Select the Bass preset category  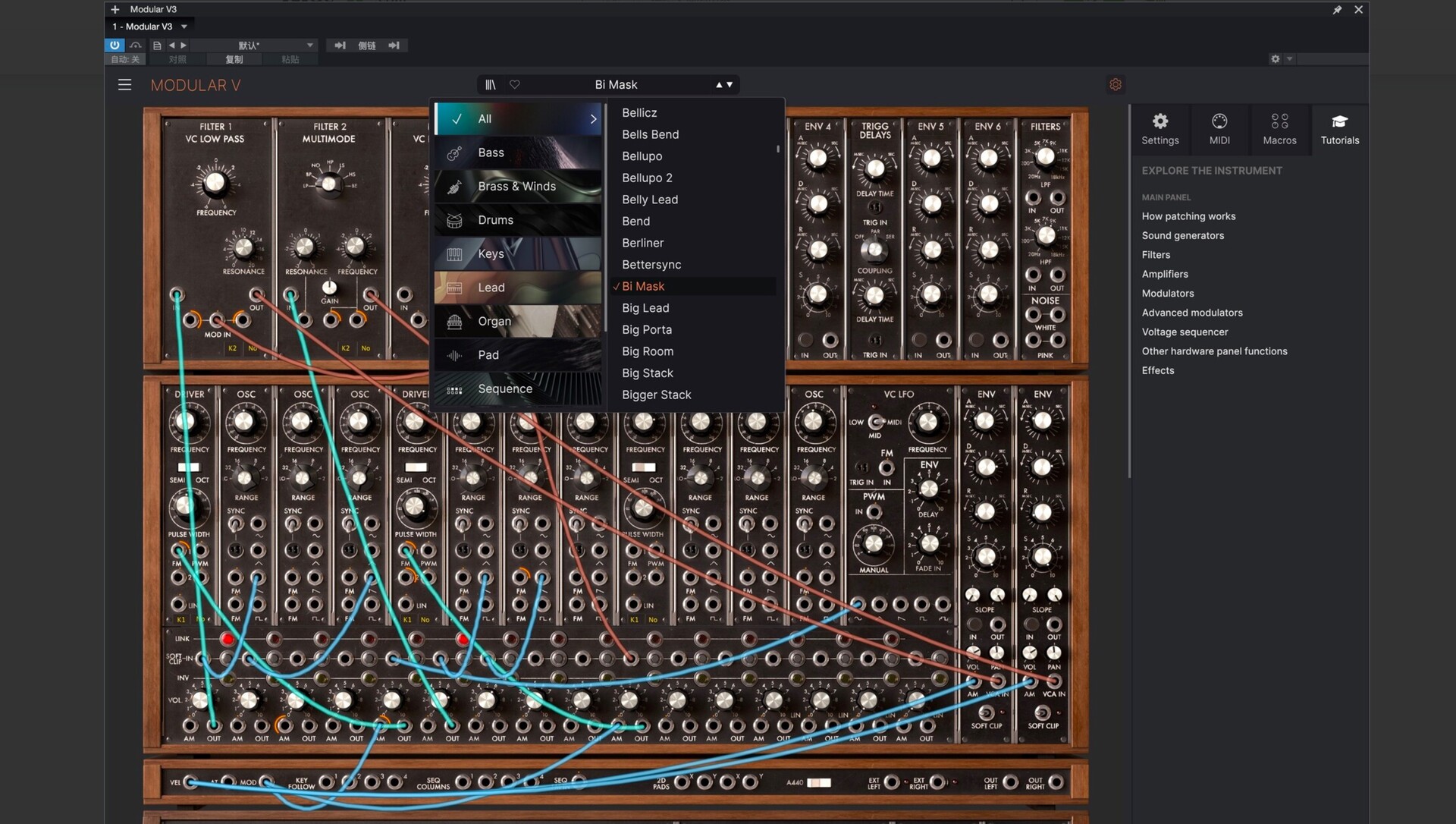point(518,153)
